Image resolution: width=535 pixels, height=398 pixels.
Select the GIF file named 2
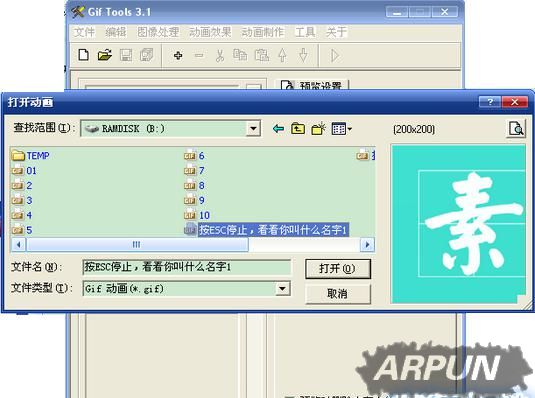22,185
